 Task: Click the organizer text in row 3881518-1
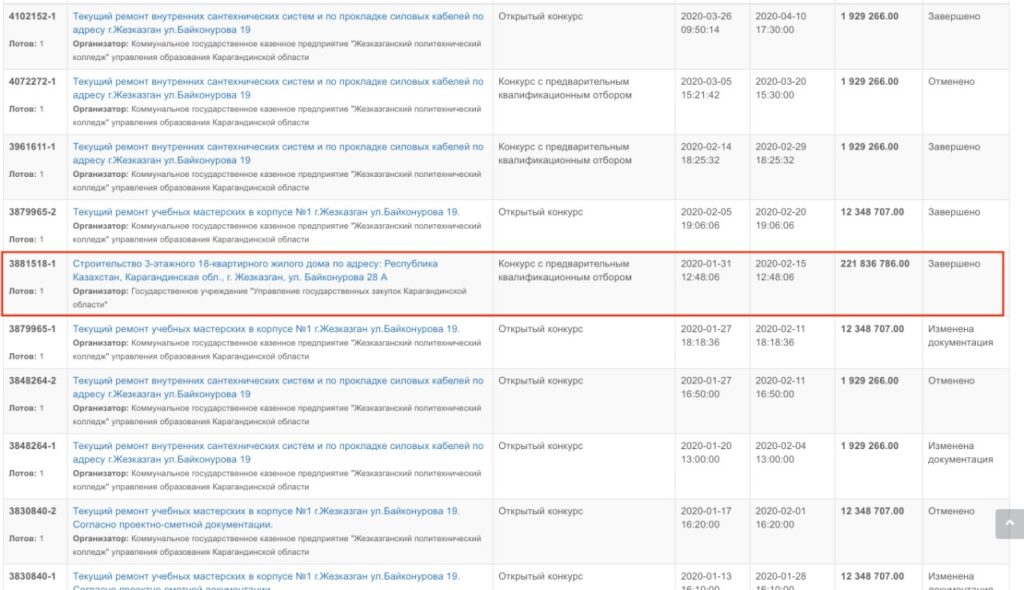(270, 297)
